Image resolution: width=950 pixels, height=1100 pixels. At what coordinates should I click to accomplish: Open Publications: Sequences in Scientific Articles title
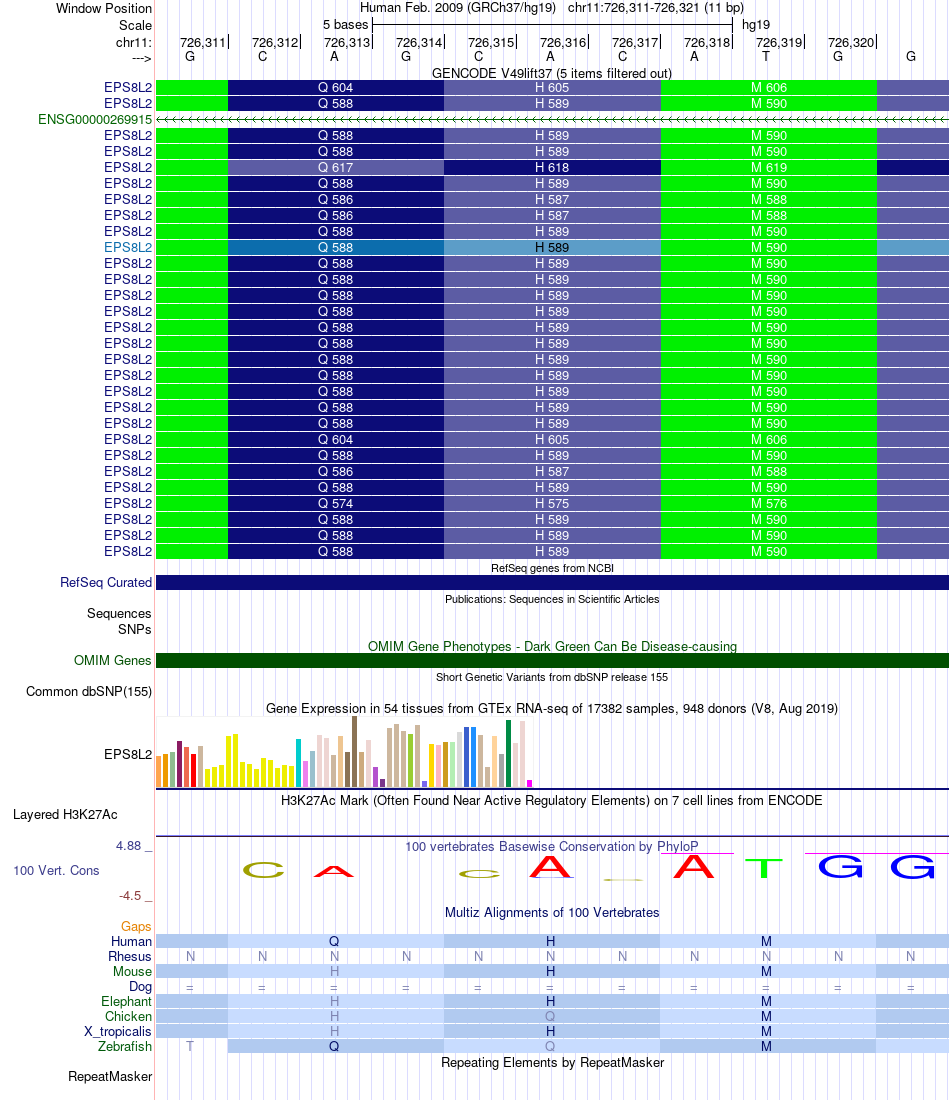point(552,598)
